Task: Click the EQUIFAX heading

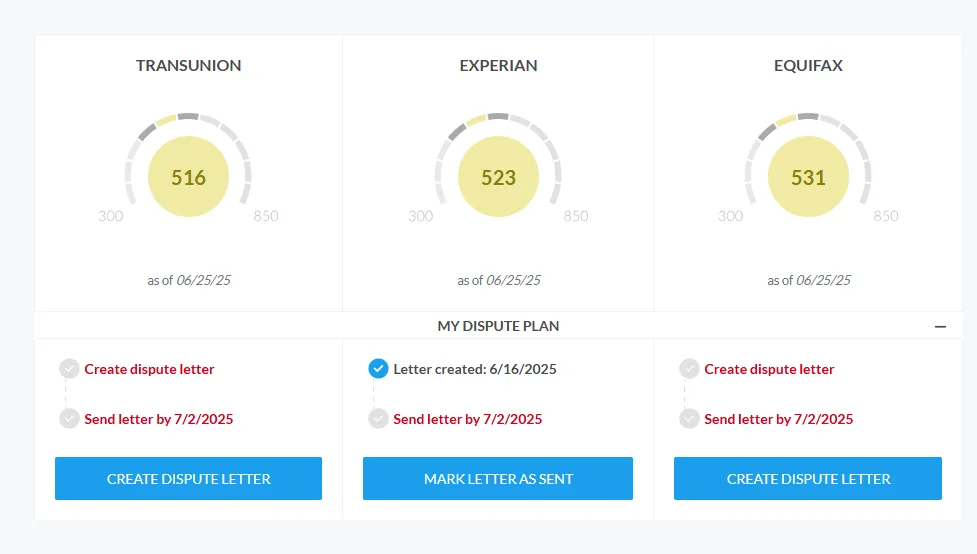Action: click(x=808, y=65)
